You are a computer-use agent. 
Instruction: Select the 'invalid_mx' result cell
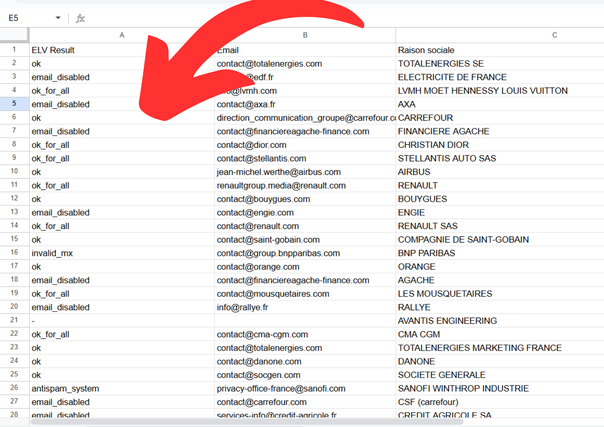(x=122, y=253)
